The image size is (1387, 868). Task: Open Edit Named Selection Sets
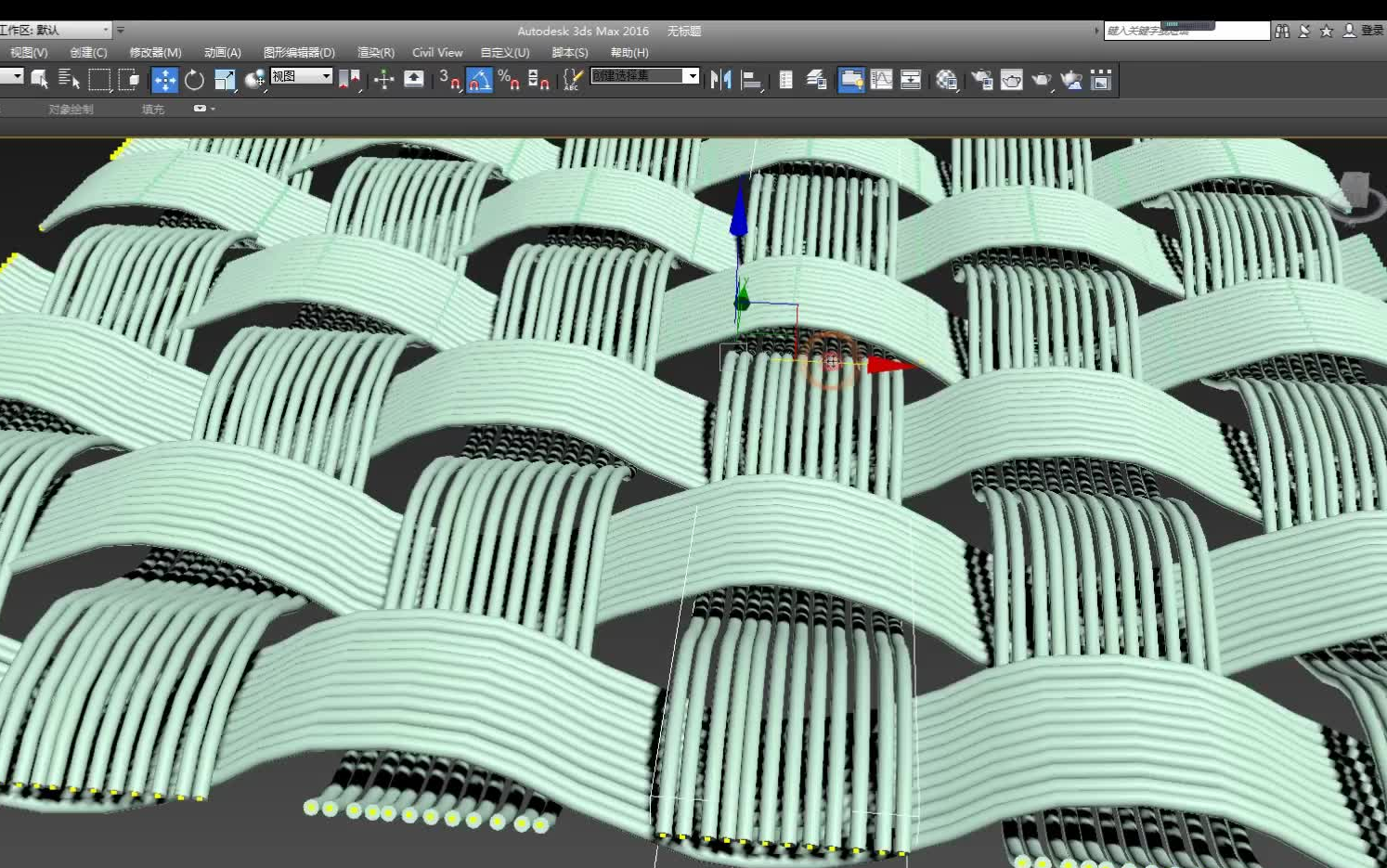click(573, 80)
